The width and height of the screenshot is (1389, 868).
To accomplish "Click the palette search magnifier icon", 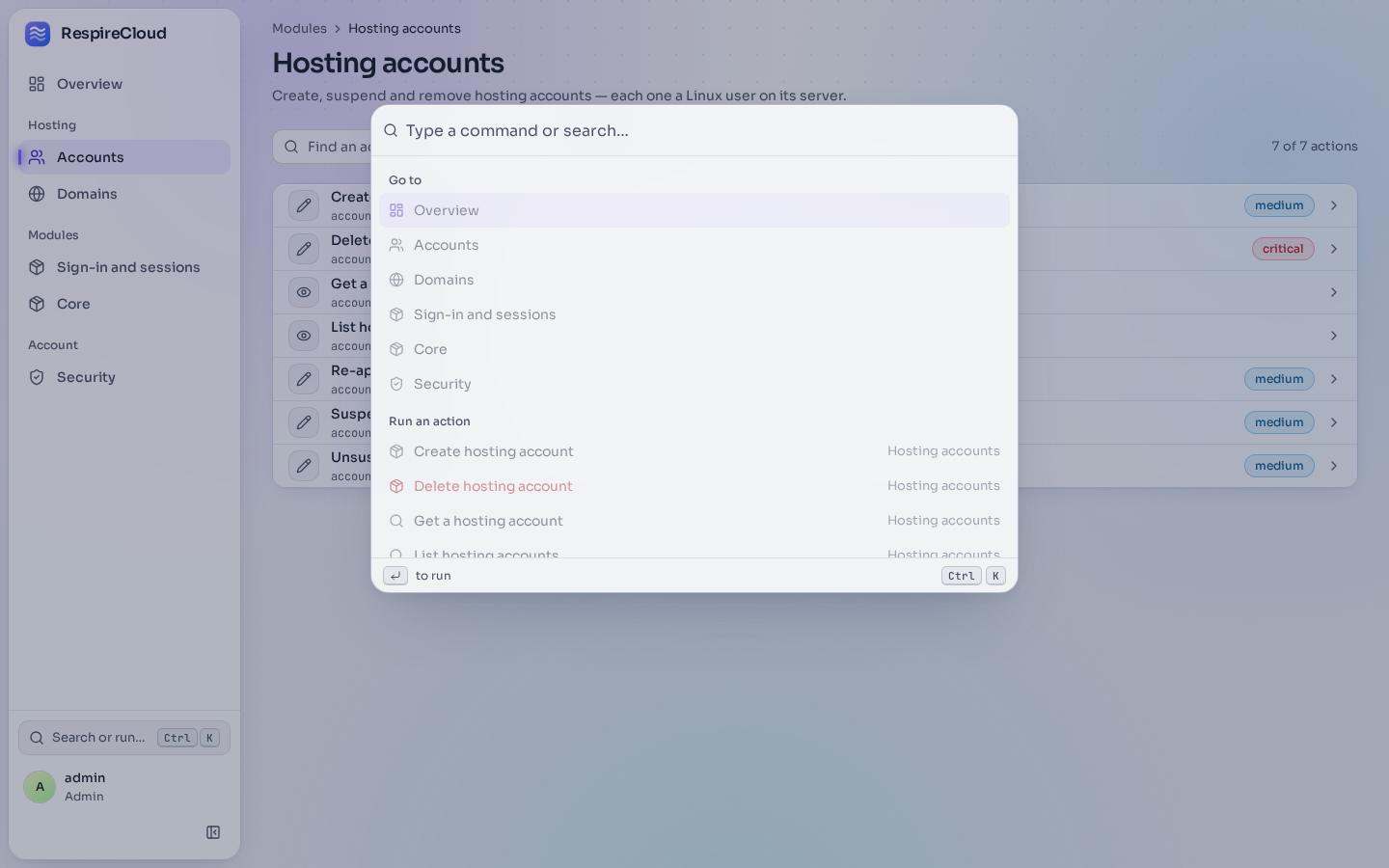I will point(391,131).
